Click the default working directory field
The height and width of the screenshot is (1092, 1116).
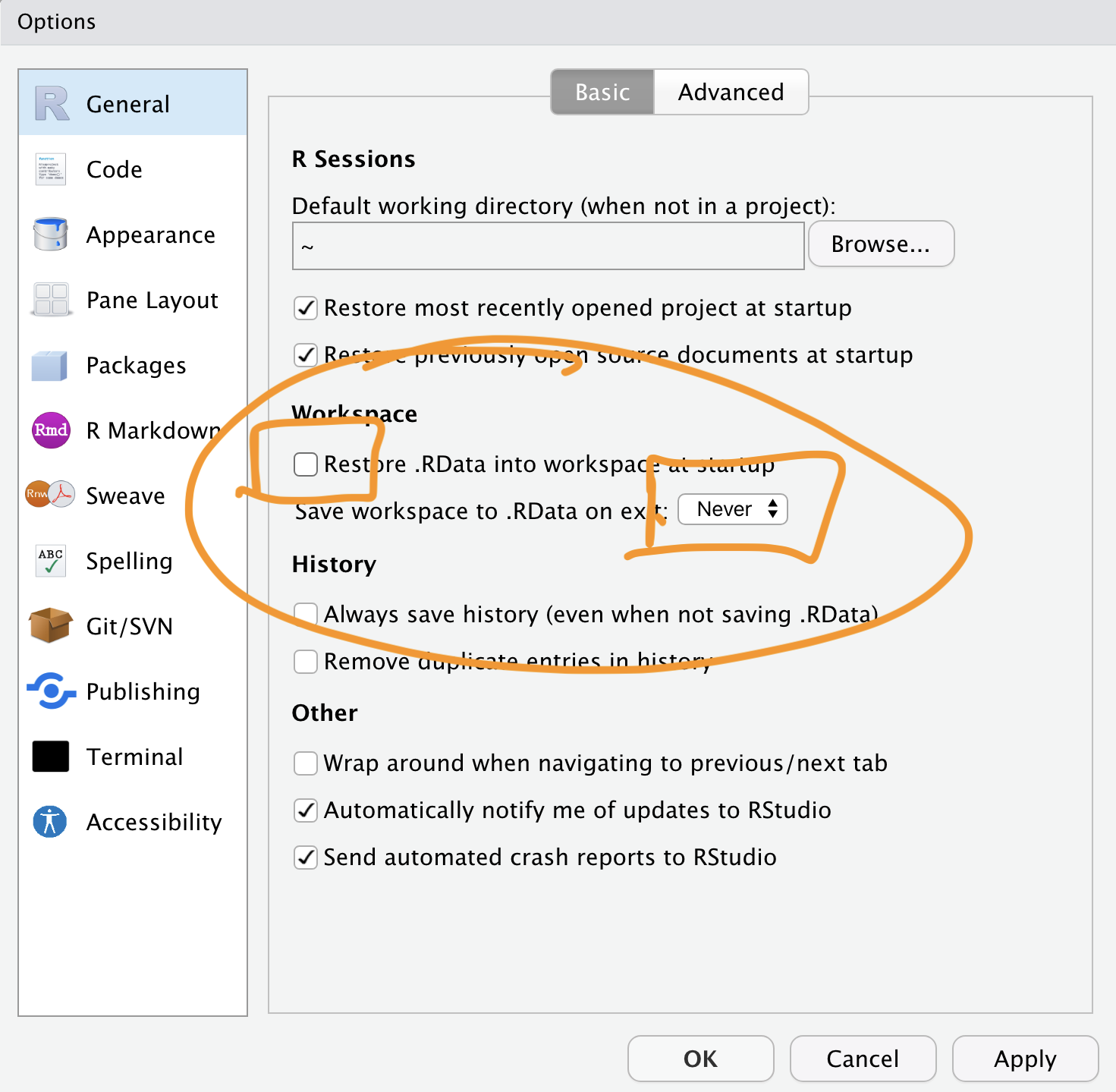pos(548,247)
